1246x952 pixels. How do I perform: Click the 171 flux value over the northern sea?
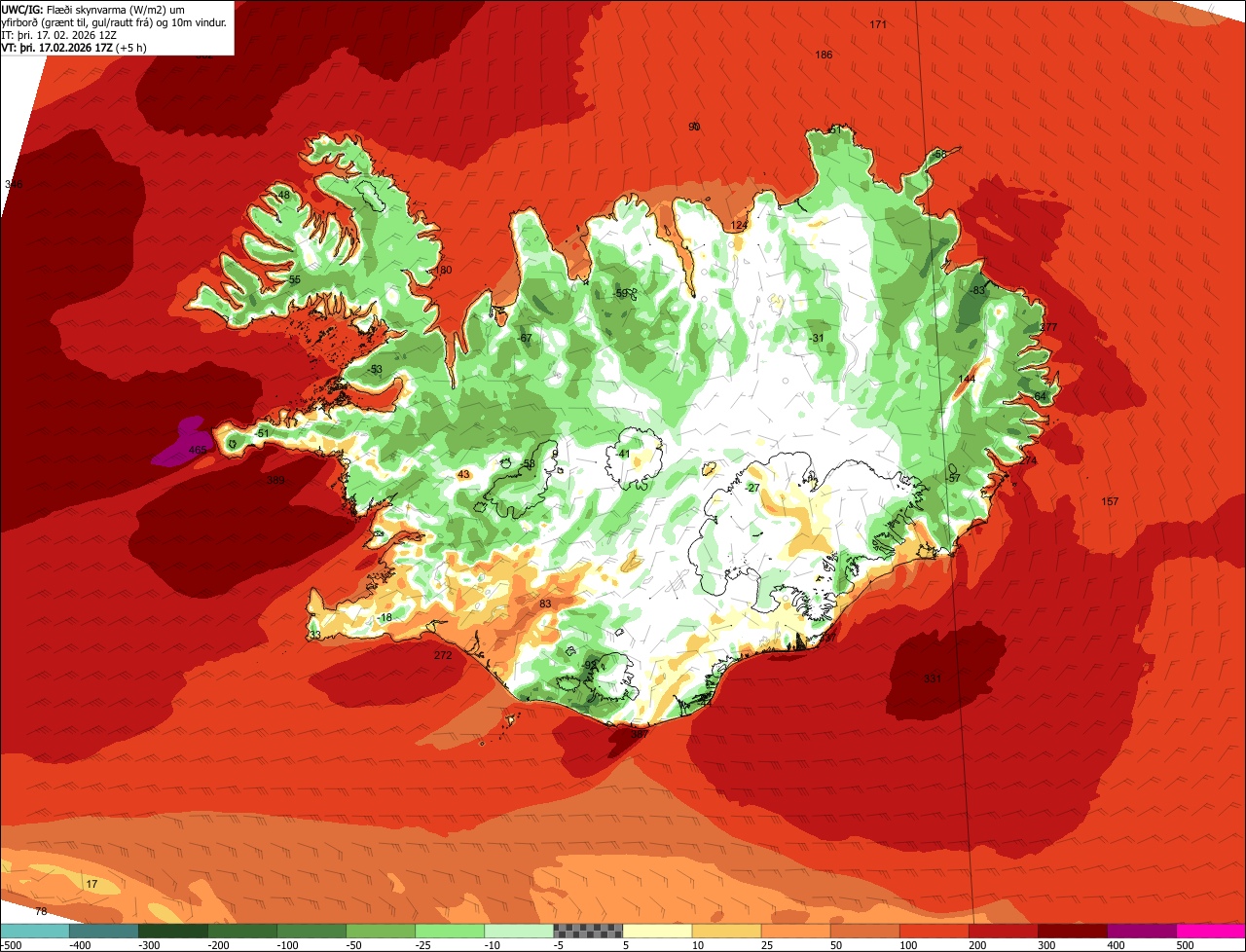click(878, 24)
